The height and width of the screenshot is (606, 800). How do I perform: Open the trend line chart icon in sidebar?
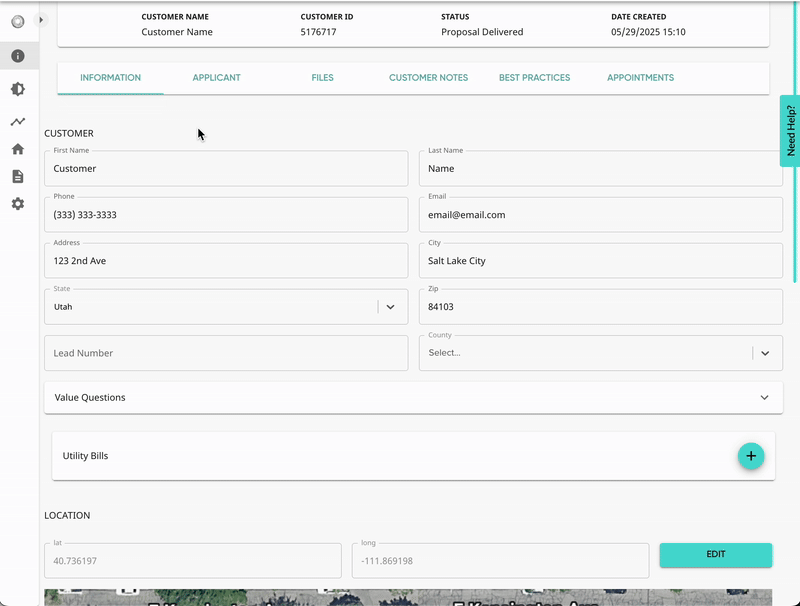[18, 121]
